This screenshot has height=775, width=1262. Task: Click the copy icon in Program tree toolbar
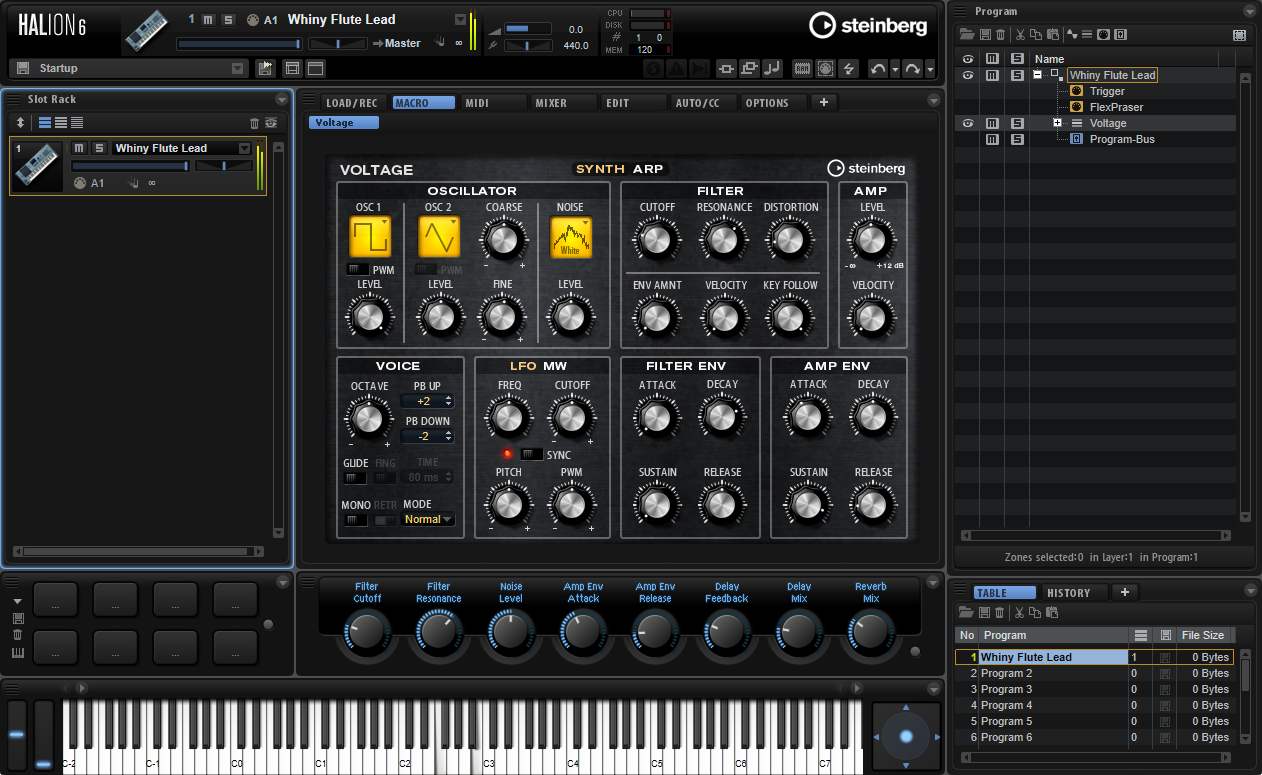point(1037,34)
